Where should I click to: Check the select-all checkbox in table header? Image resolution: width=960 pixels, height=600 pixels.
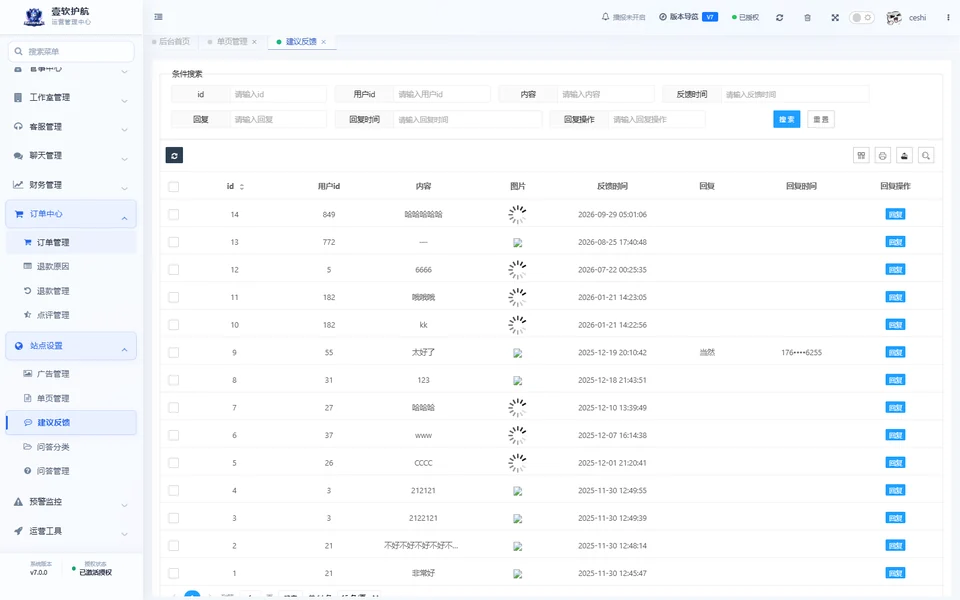174,187
